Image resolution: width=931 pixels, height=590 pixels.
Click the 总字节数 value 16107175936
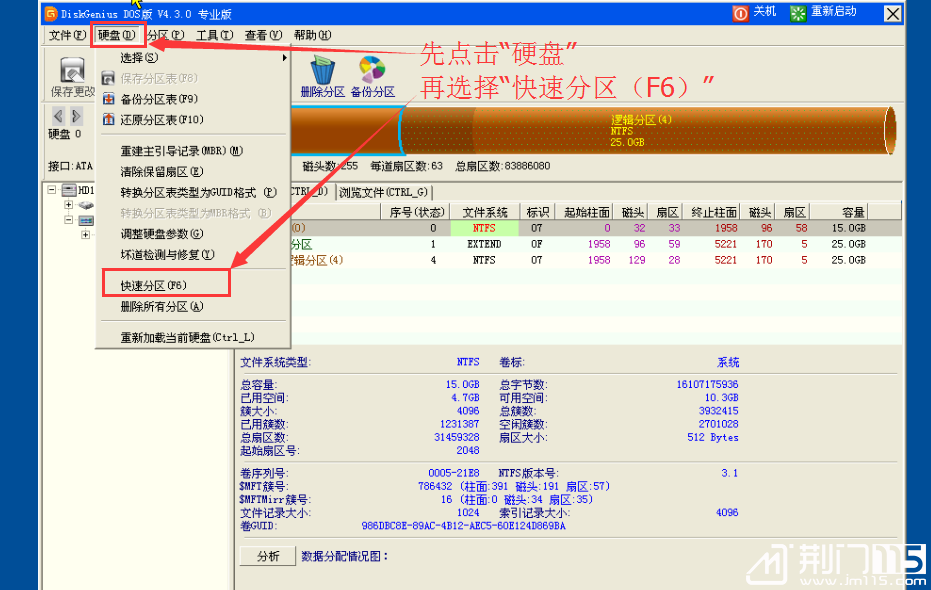coord(707,385)
